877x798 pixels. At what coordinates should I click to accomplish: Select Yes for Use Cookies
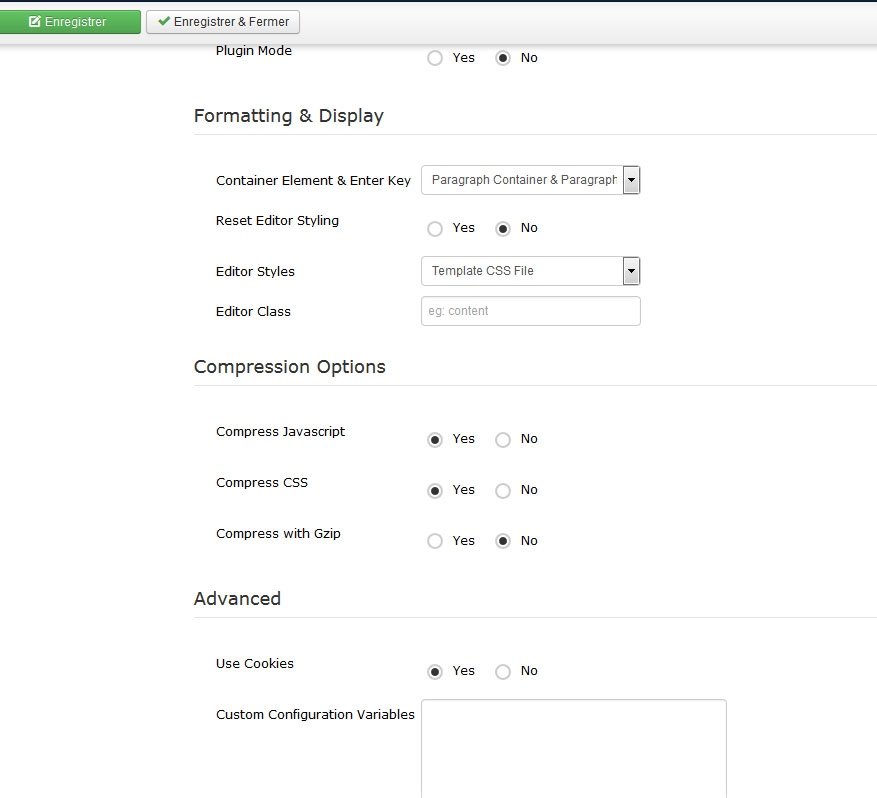[435, 672]
